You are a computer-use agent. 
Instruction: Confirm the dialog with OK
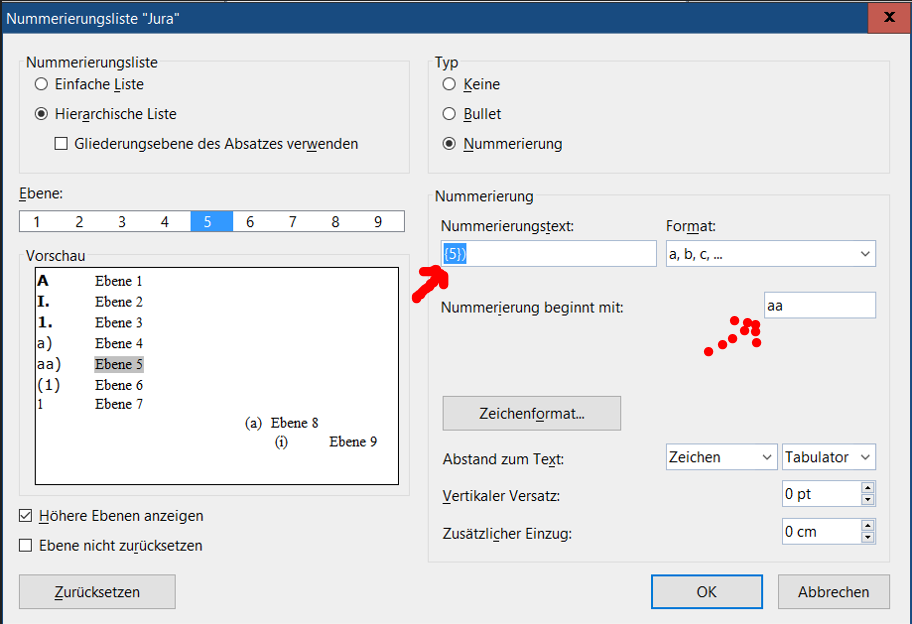click(707, 592)
